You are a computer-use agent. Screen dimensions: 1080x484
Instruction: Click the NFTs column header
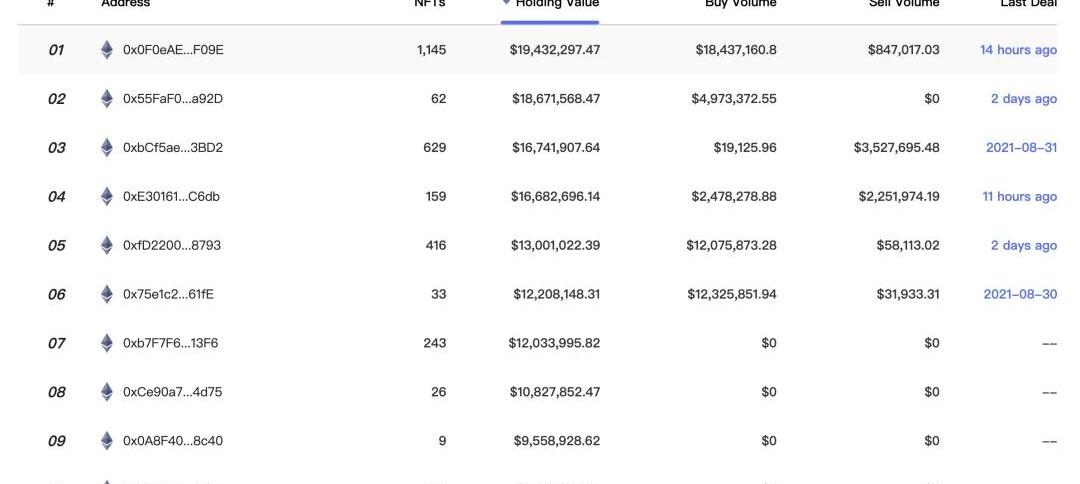tap(430, 4)
